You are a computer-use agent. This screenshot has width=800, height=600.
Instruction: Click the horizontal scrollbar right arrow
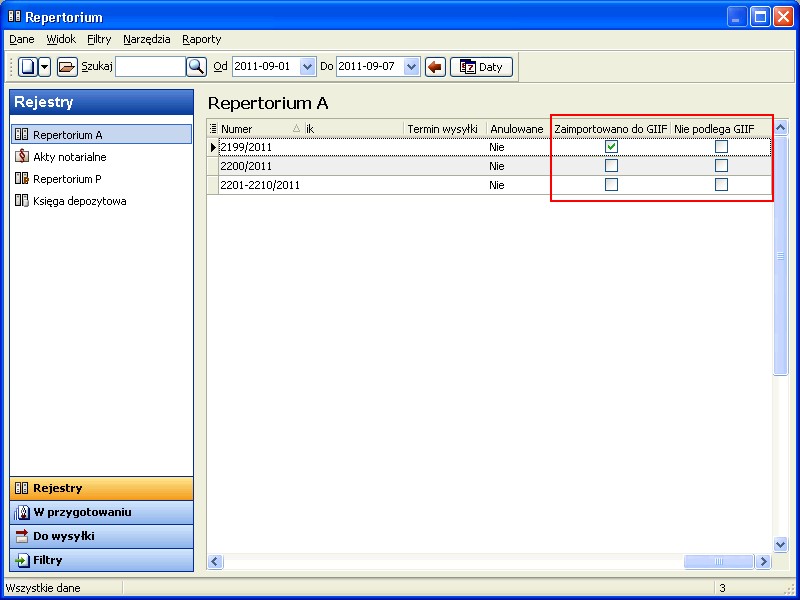[764, 562]
